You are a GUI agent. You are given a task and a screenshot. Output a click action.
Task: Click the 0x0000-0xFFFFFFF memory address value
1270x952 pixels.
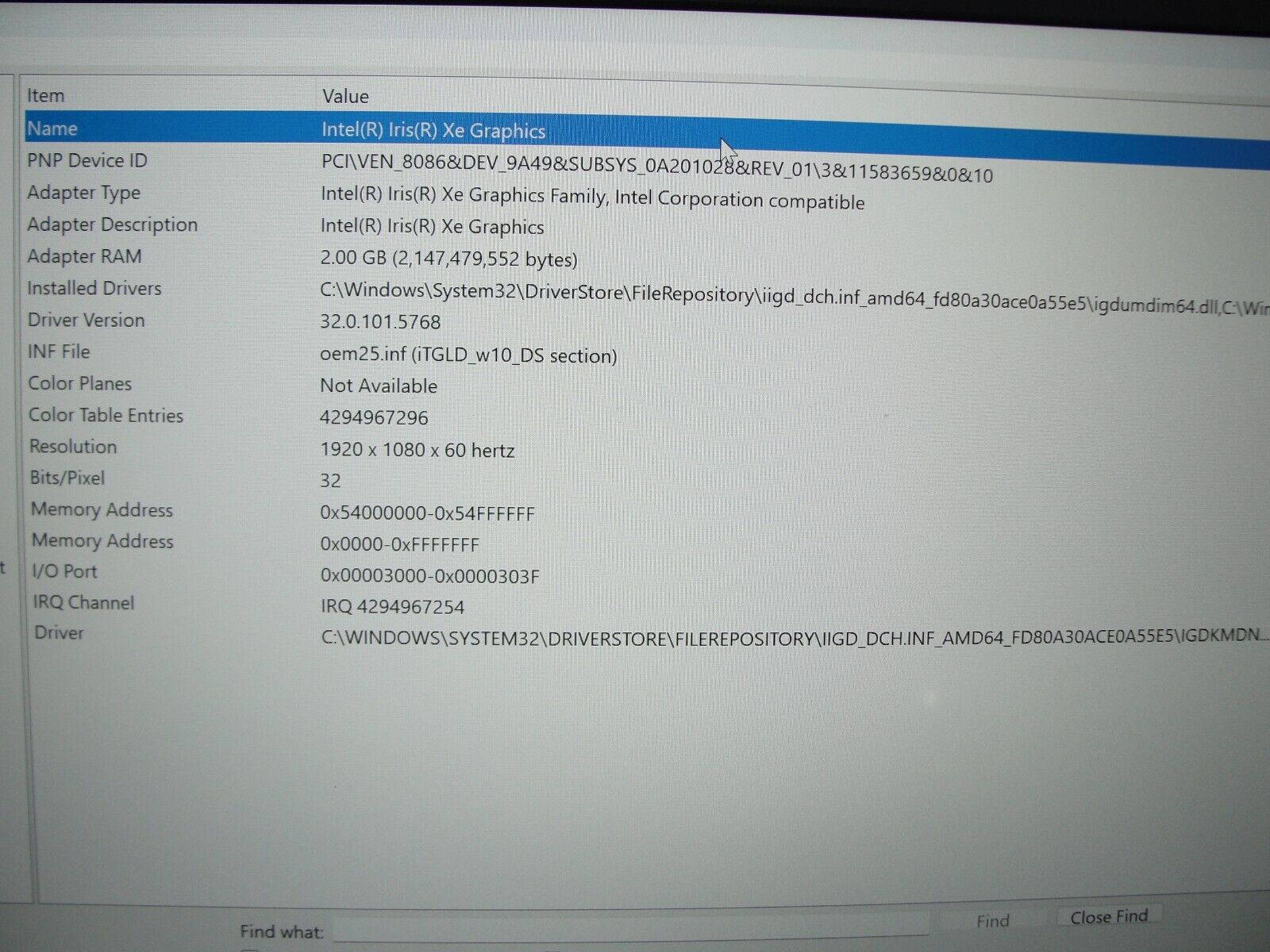(x=400, y=545)
